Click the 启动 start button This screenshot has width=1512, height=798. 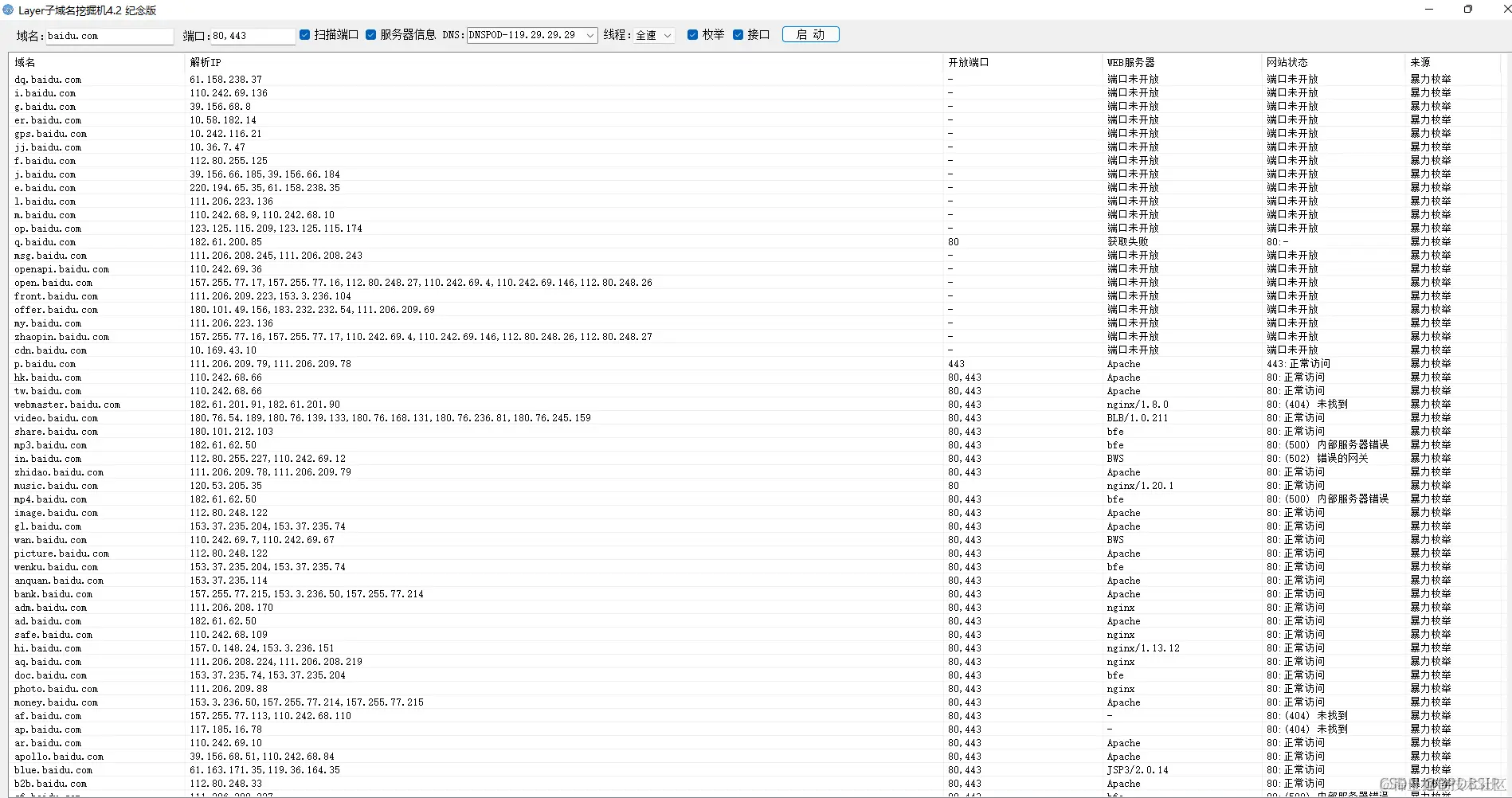coord(810,34)
